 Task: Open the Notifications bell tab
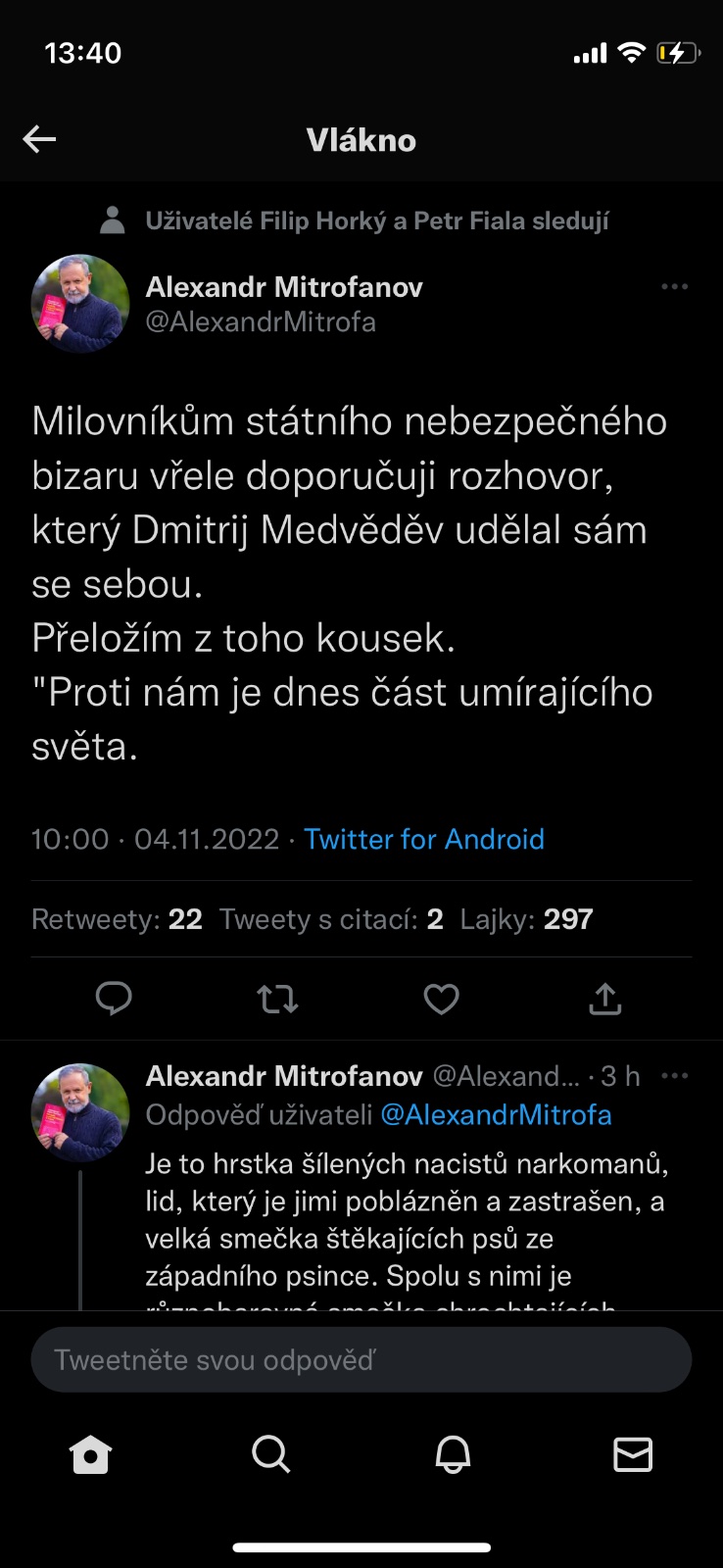coord(453,1455)
